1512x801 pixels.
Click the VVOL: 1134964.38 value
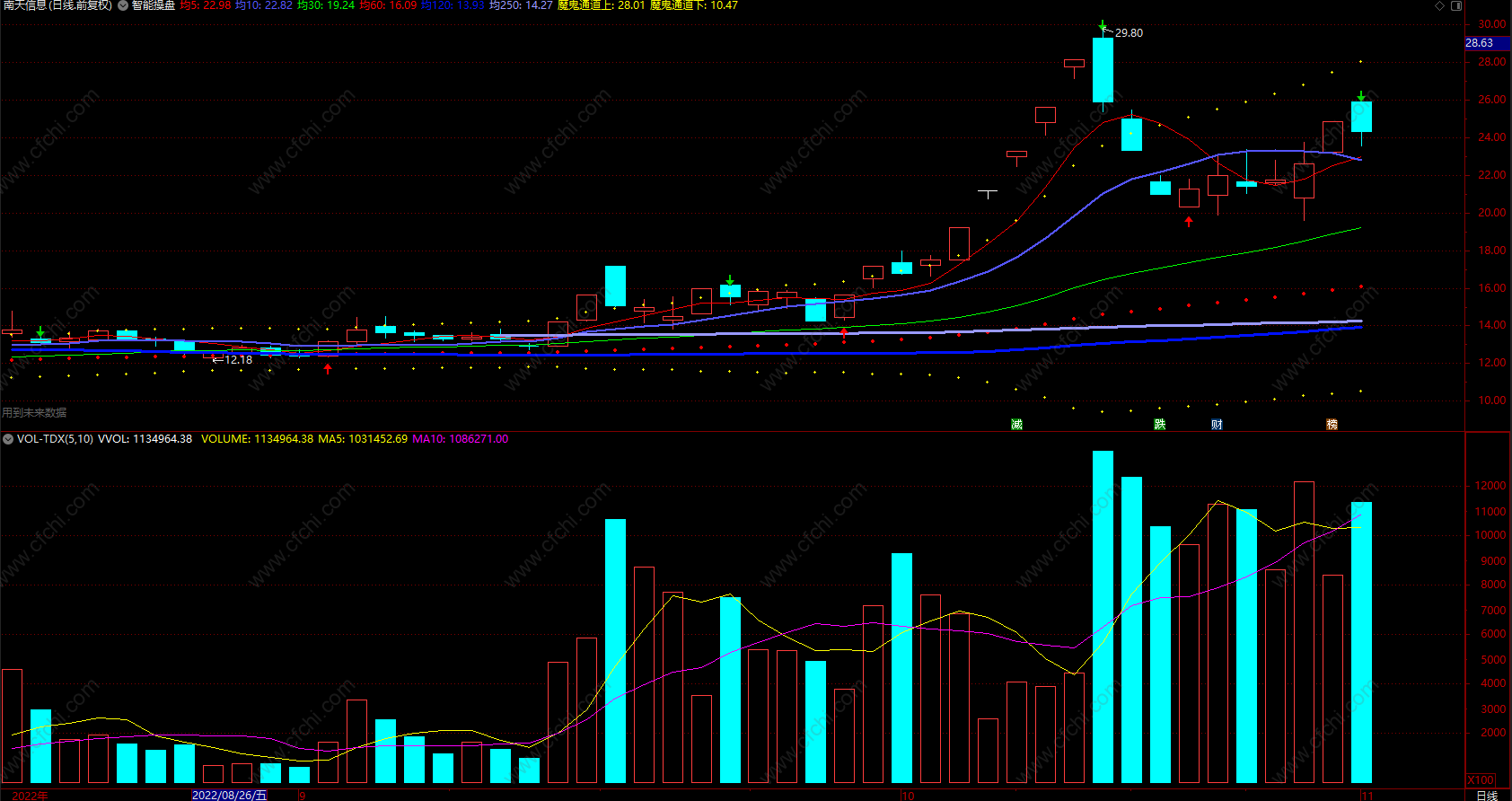coord(145,439)
